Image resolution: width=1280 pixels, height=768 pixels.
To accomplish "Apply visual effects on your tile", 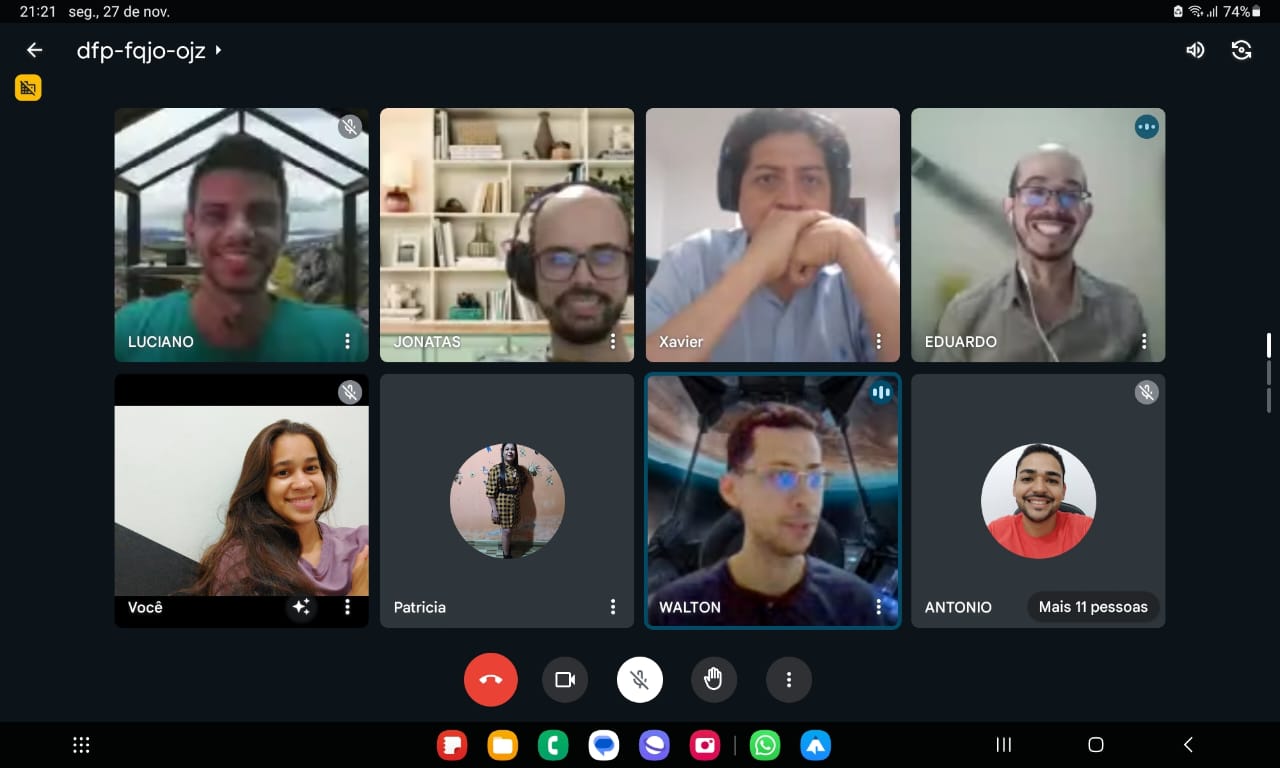I will 301,607.
